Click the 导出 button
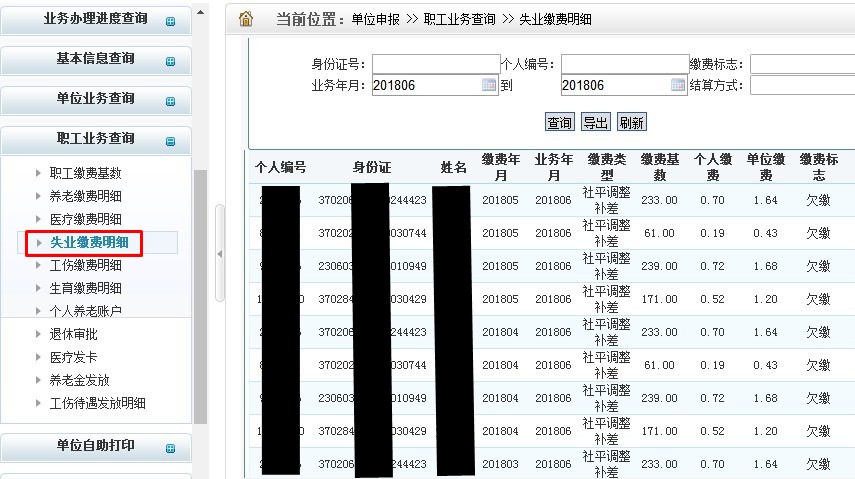The image size is (855, 479). click(595, 122)
